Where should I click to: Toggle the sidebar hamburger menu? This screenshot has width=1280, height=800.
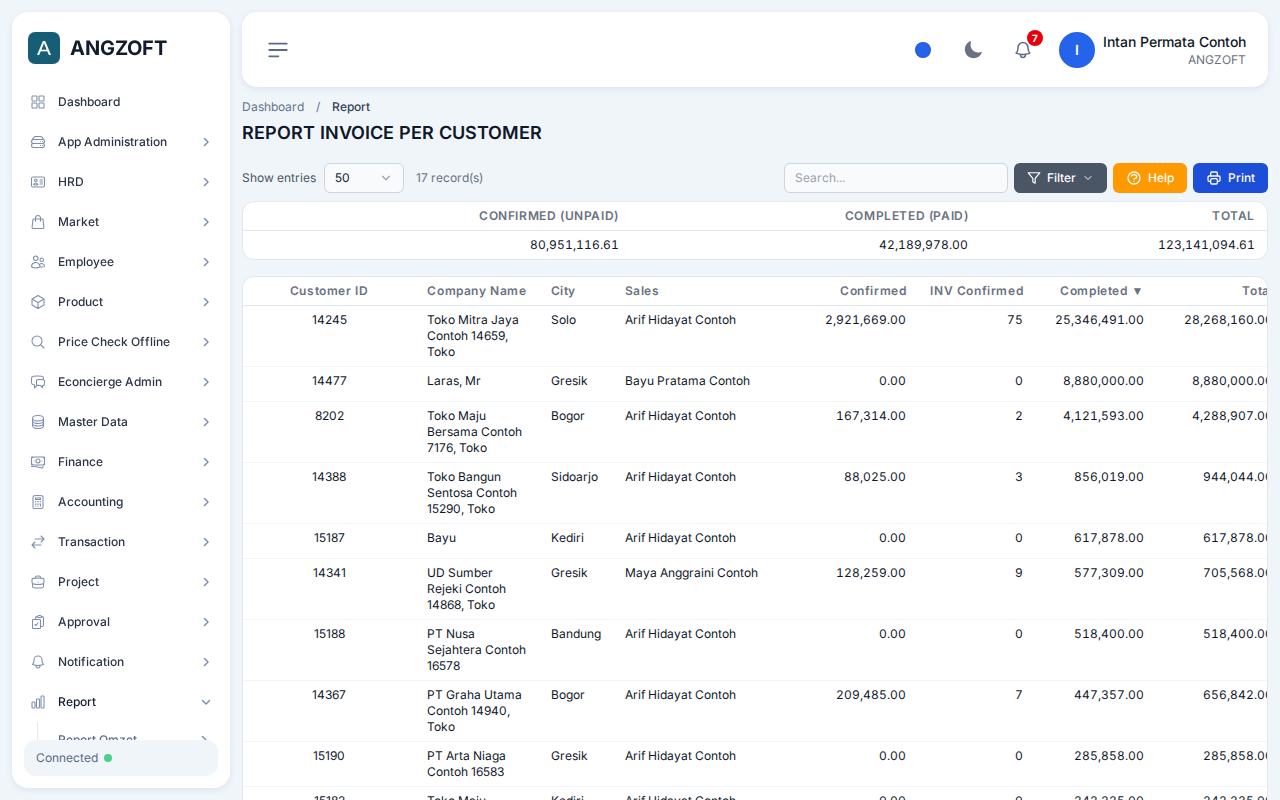tap(278, 50)
